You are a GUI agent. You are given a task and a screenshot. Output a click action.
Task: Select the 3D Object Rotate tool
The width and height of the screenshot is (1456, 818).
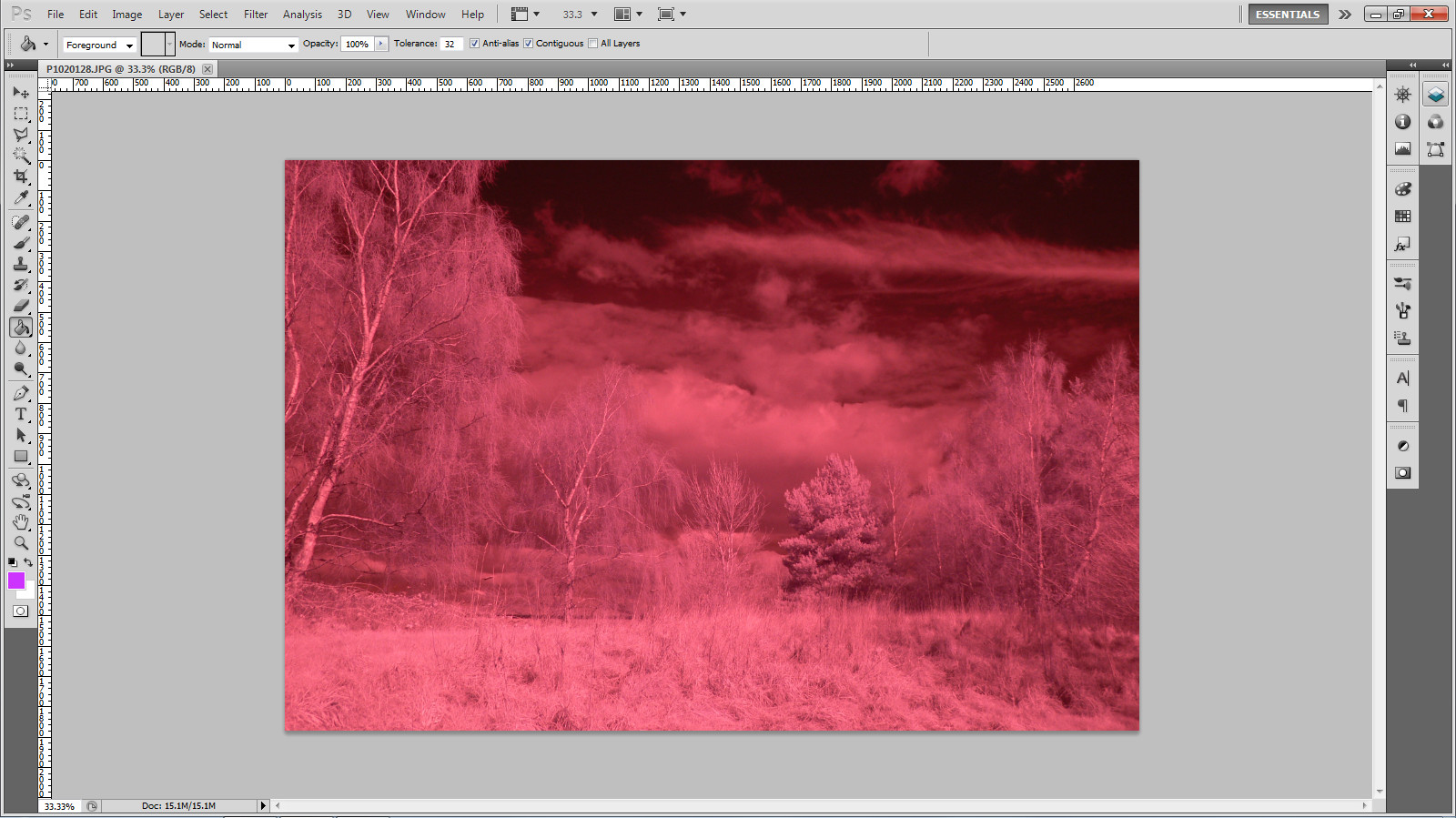[21, 480]
